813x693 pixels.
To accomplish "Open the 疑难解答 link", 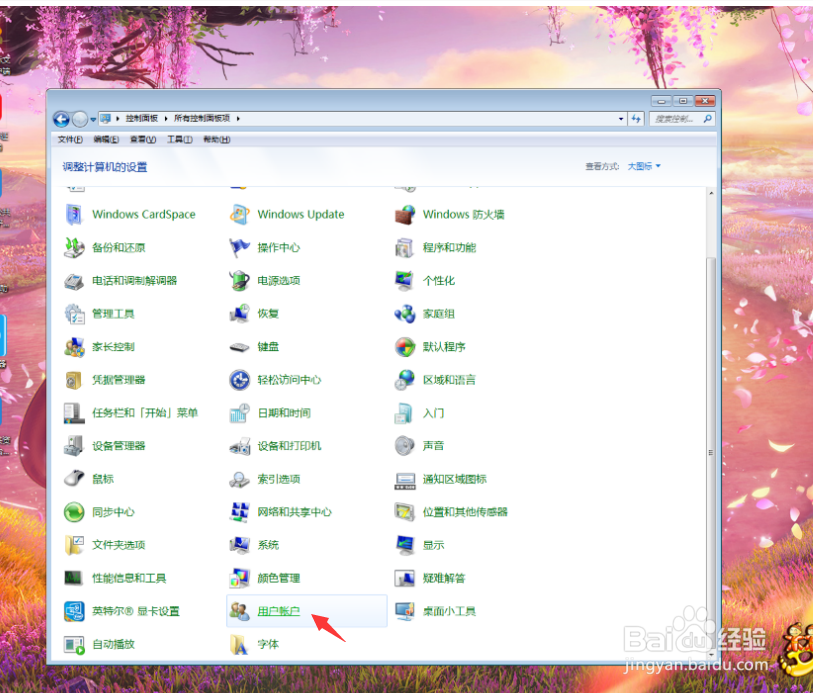I will [x=444, y=578].
